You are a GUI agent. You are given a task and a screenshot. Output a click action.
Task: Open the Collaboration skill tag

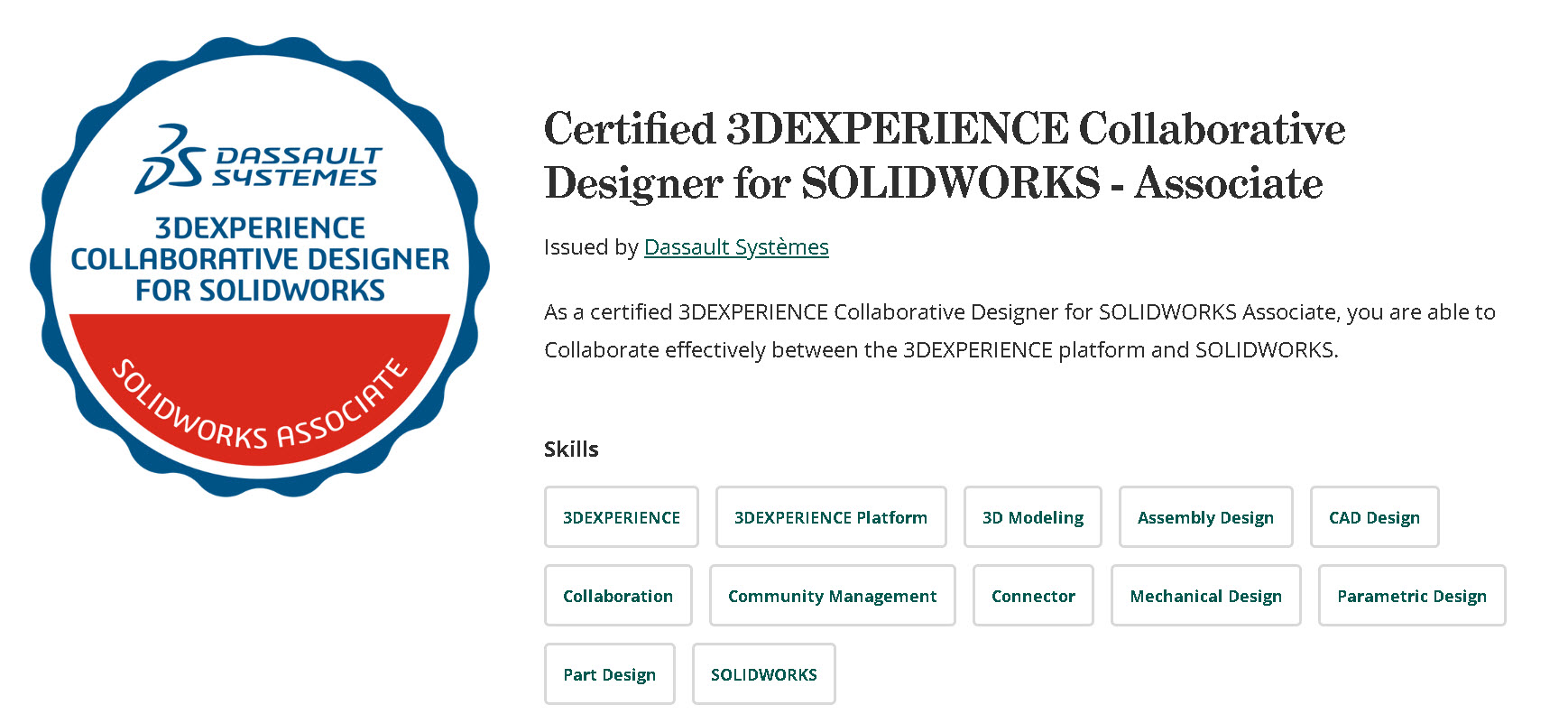coord(618,596)
